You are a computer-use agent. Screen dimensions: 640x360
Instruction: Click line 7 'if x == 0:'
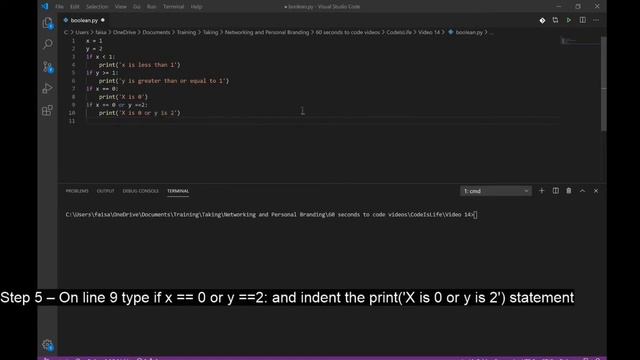[x=102, y=89]
